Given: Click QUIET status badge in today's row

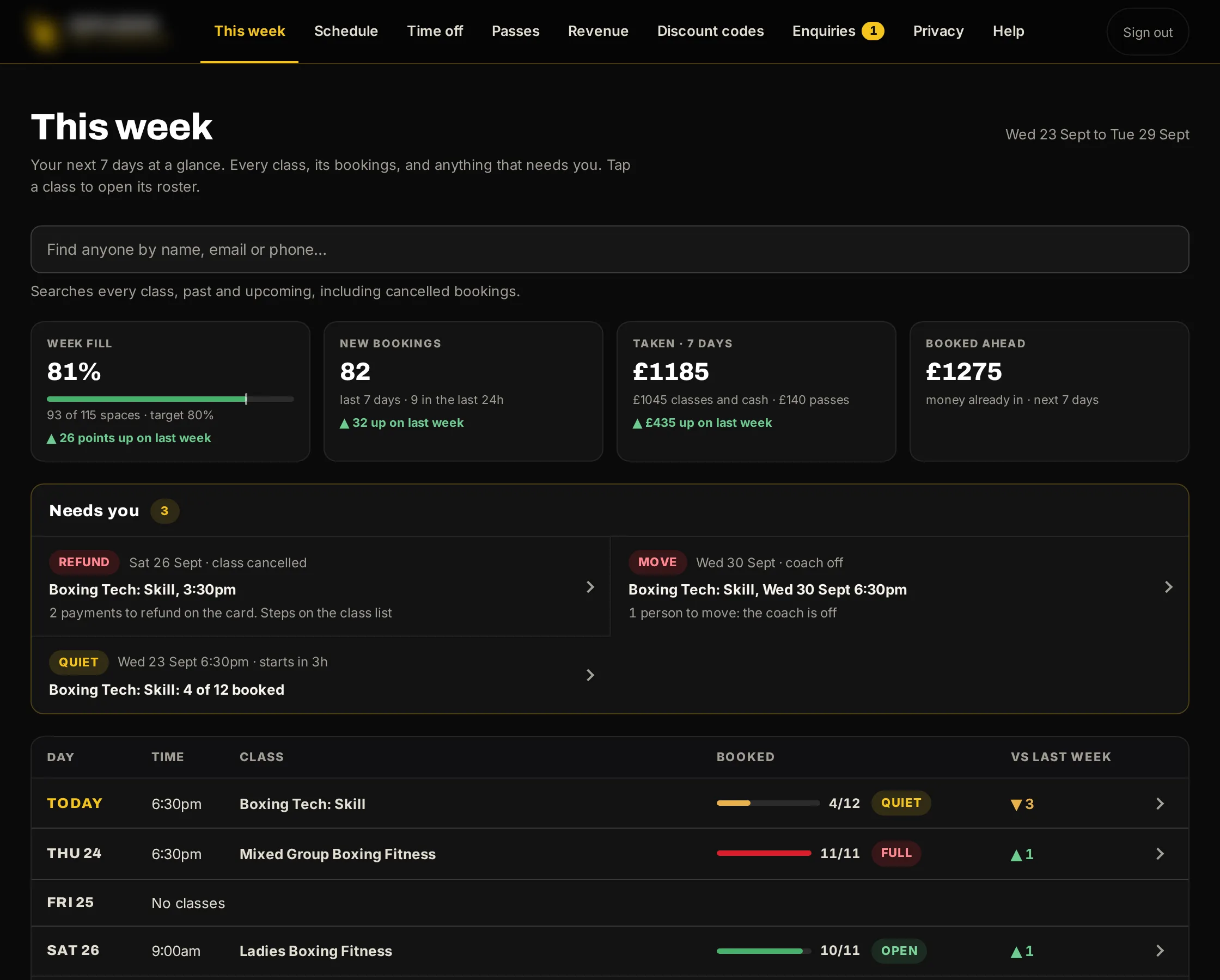Looking at the screenshot, I should click(x=901, y=804).
